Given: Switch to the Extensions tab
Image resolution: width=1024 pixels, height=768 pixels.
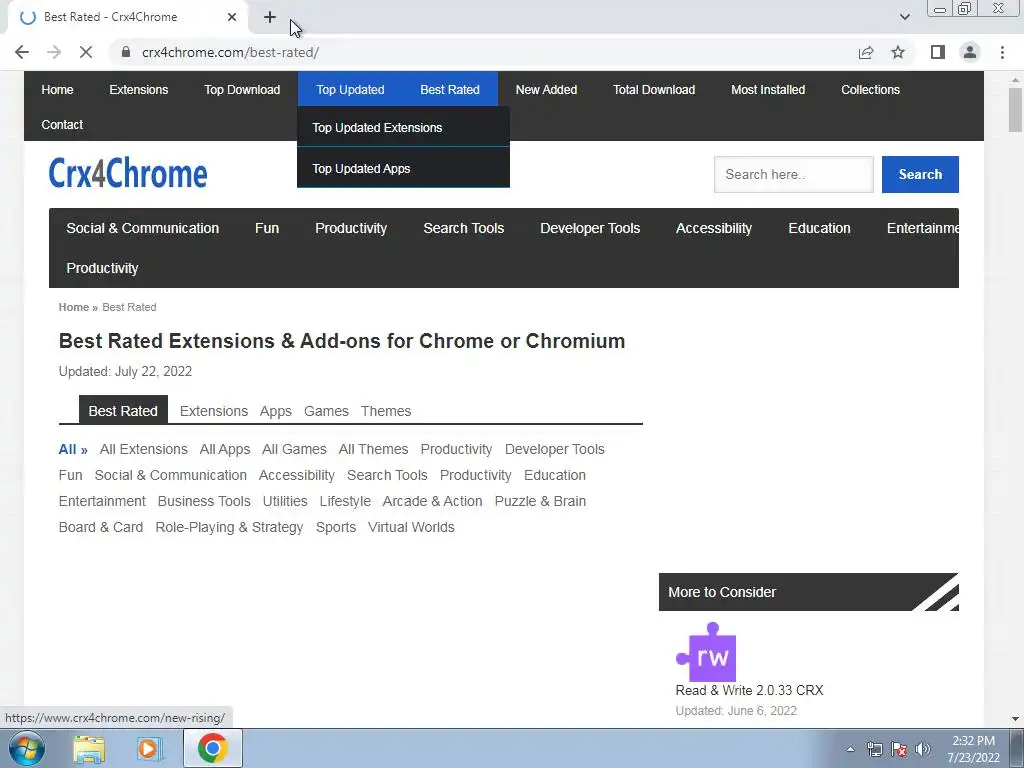Looking at the screenshot, I should 214,411.
